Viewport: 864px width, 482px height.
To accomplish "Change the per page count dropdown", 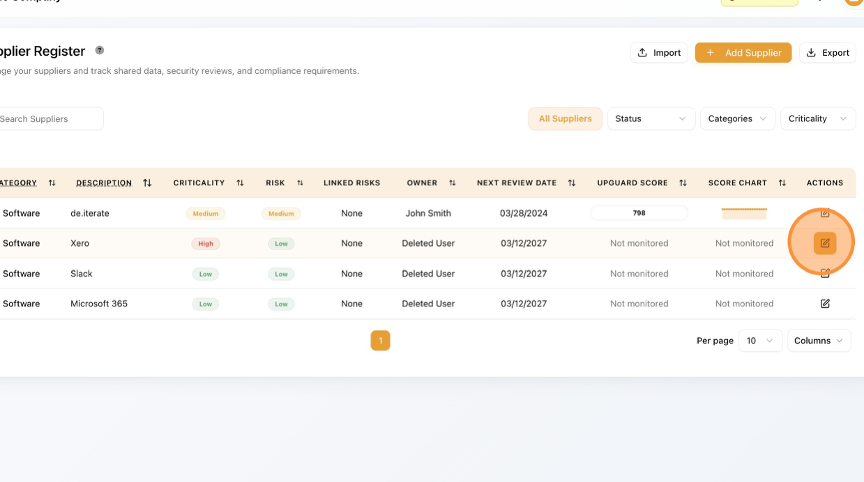I will click(760, 341).
